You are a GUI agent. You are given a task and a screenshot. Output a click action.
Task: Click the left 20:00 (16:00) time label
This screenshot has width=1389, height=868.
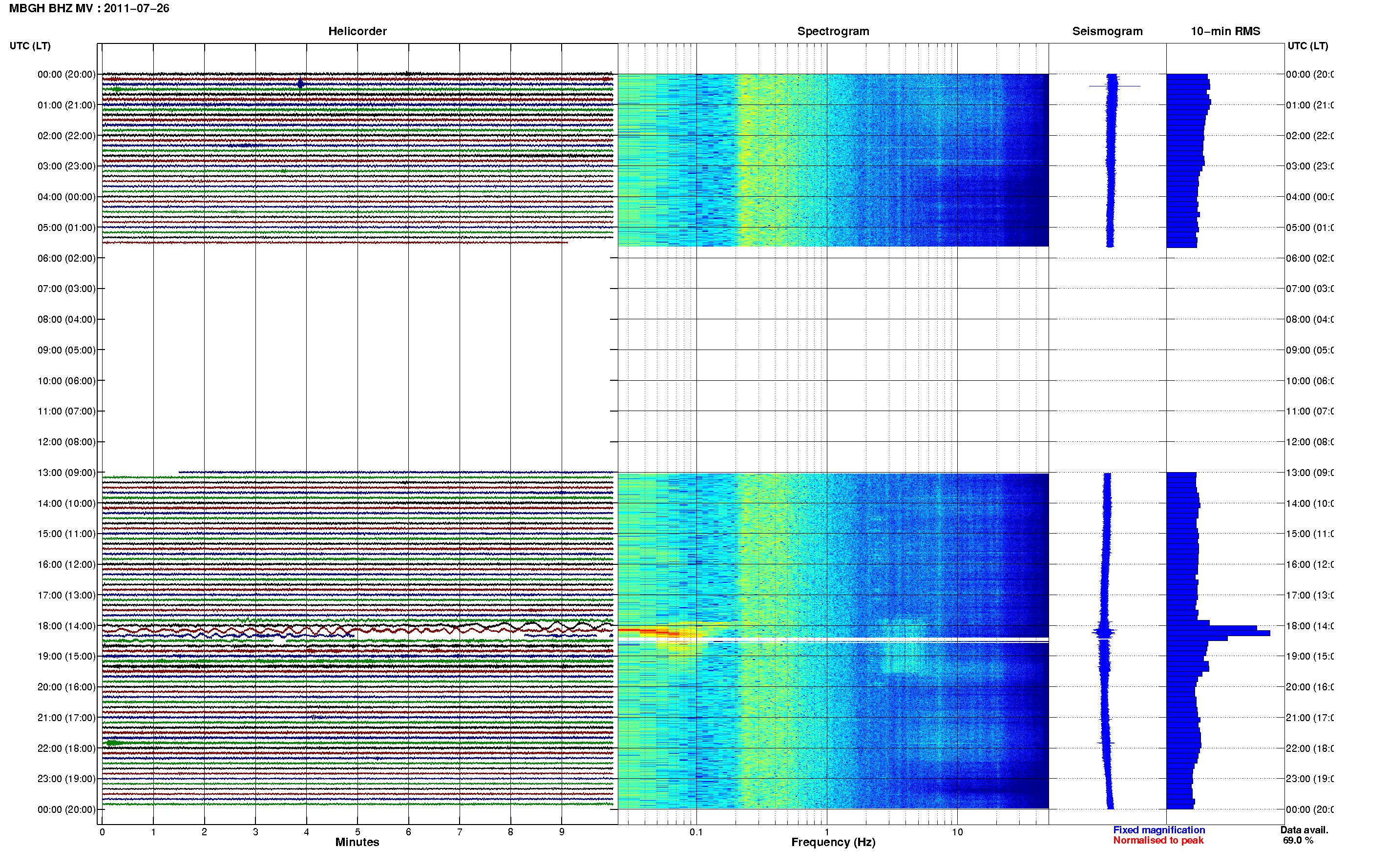66,686
